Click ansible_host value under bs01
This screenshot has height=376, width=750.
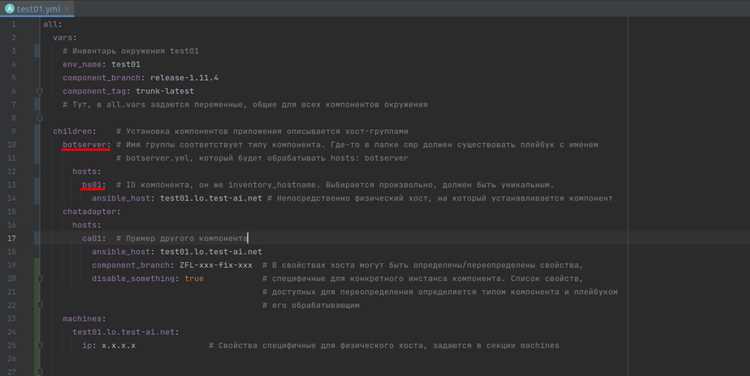(211, 198)
